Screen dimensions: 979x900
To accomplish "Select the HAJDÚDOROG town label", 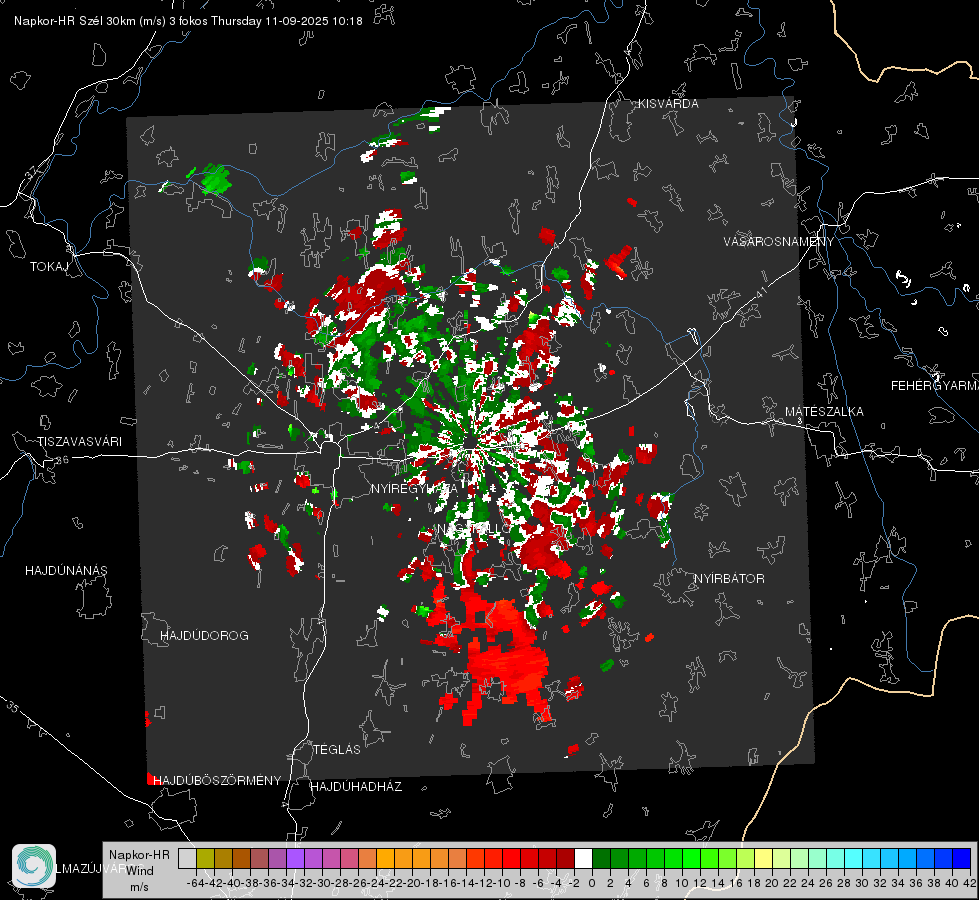I will point(204,635).
